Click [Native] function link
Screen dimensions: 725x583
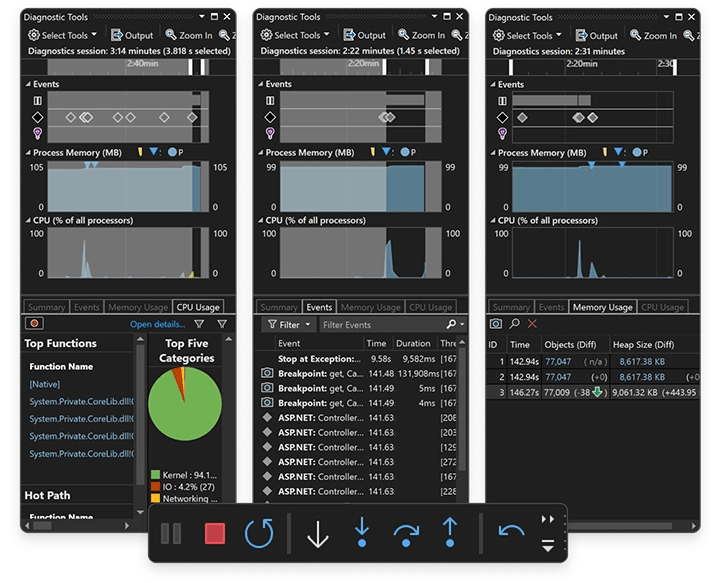[45, 384]
